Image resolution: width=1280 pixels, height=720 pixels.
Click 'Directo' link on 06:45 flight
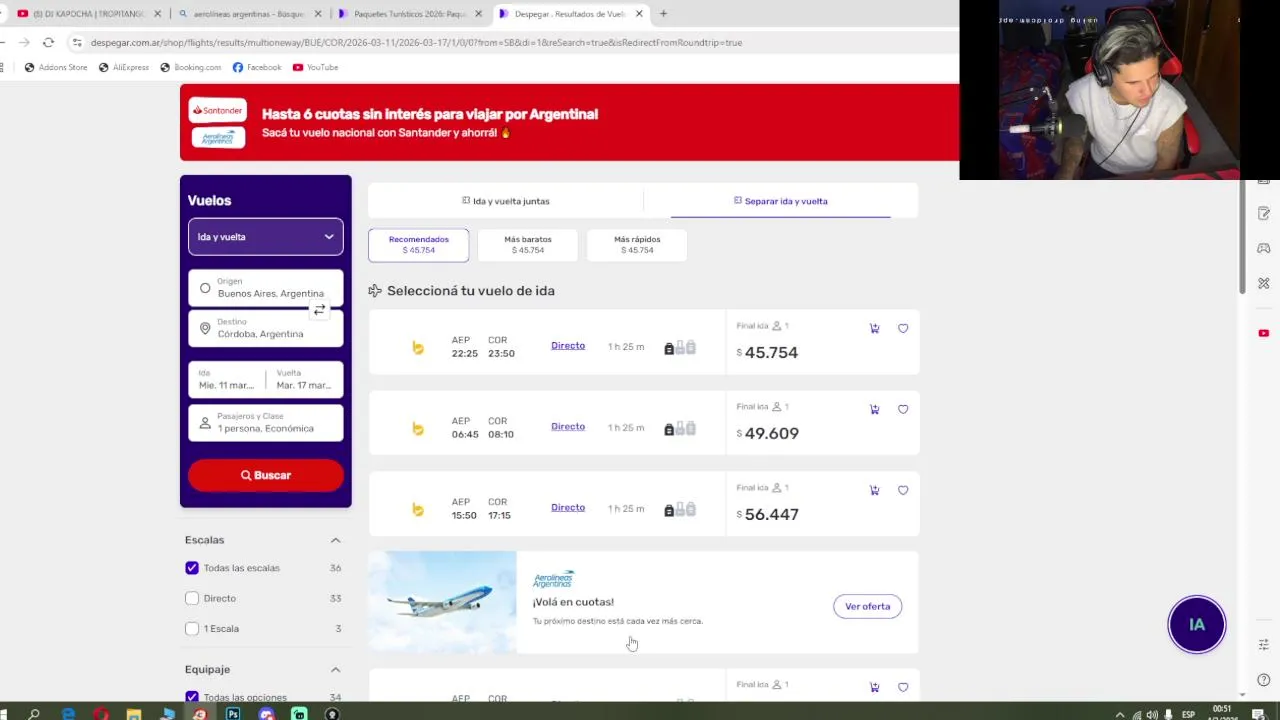(x=568, y=427)
